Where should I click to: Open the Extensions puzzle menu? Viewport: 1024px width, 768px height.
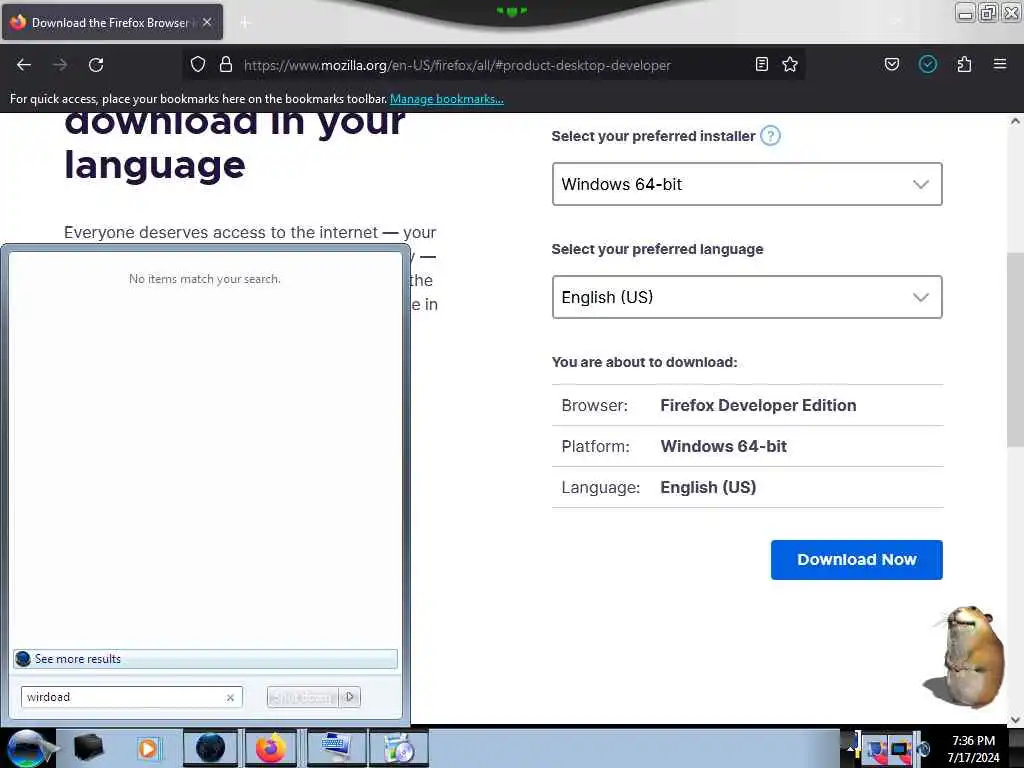click(x=965, y=65)
